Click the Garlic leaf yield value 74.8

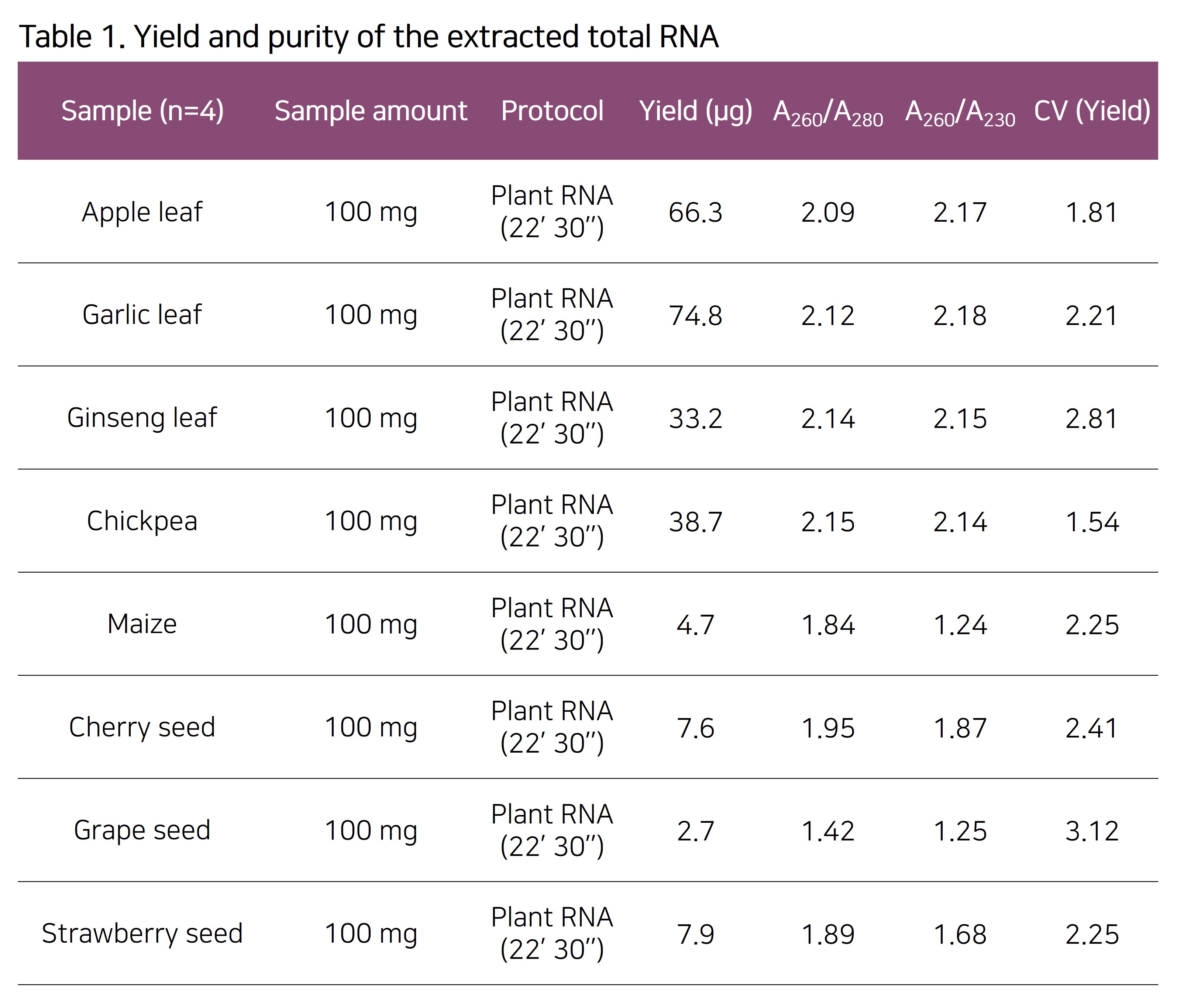coord(695,316)
